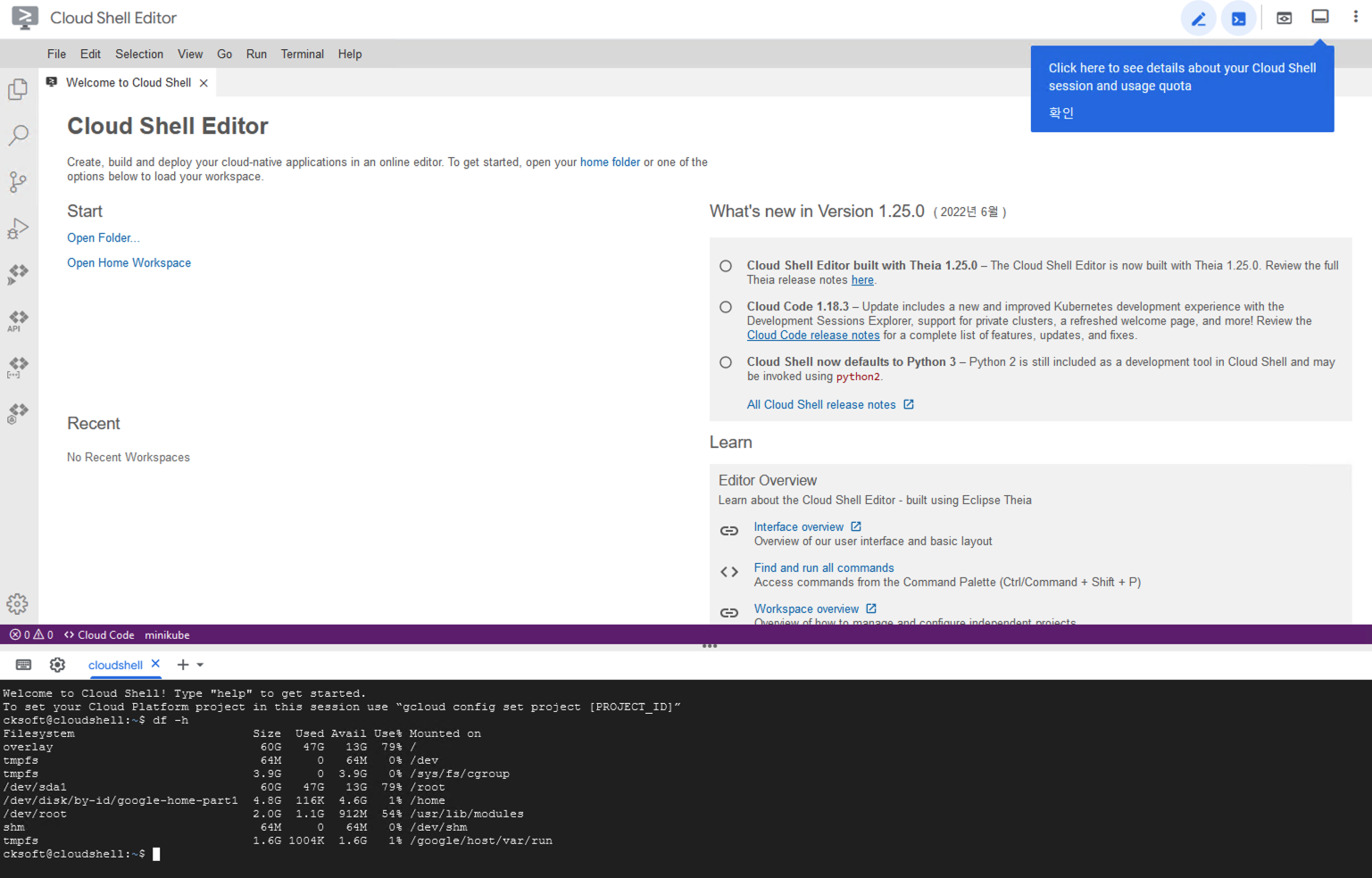
Task: Click the Workspace overview link-chain icon
Action: point(729,613)
